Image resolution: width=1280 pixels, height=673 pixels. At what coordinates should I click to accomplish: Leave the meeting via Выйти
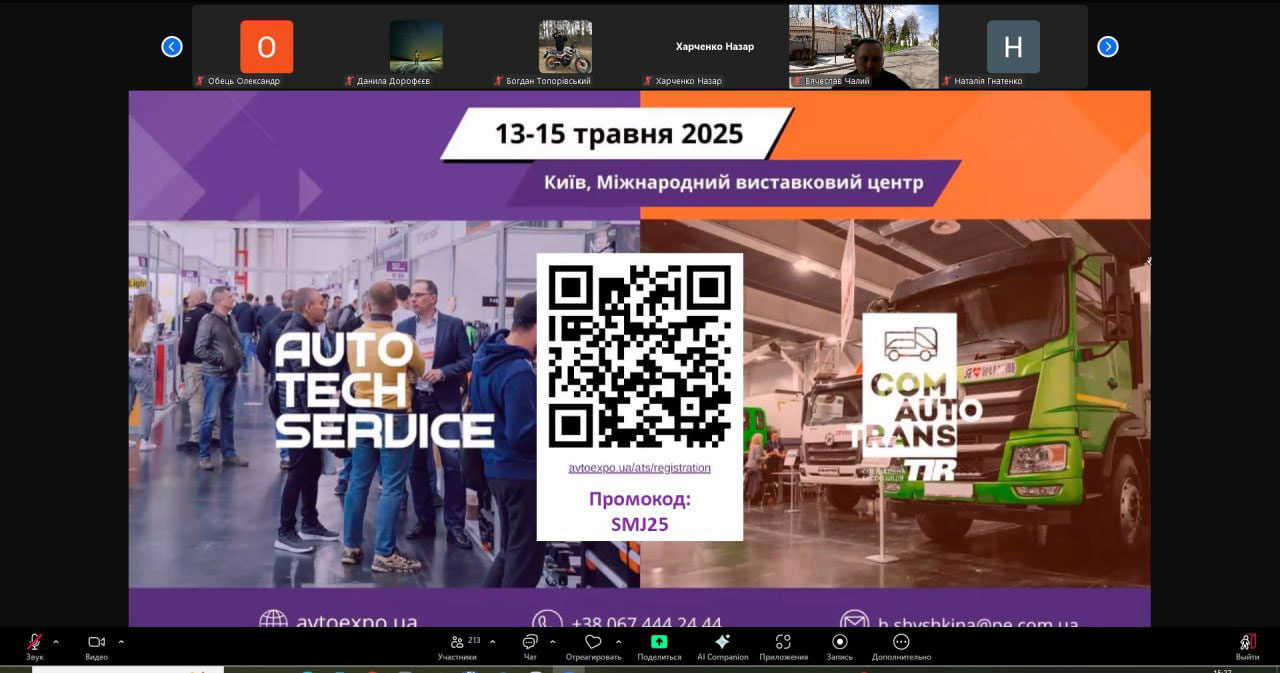tap(1247, 646)
